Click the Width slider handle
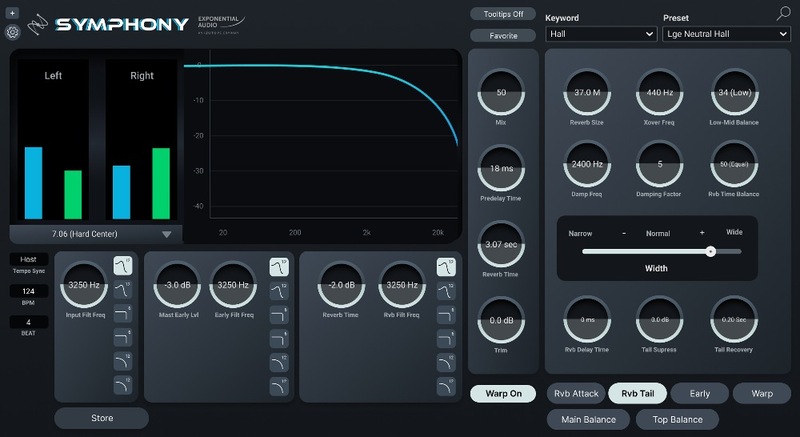800x437 pixels. click(710, 252)
